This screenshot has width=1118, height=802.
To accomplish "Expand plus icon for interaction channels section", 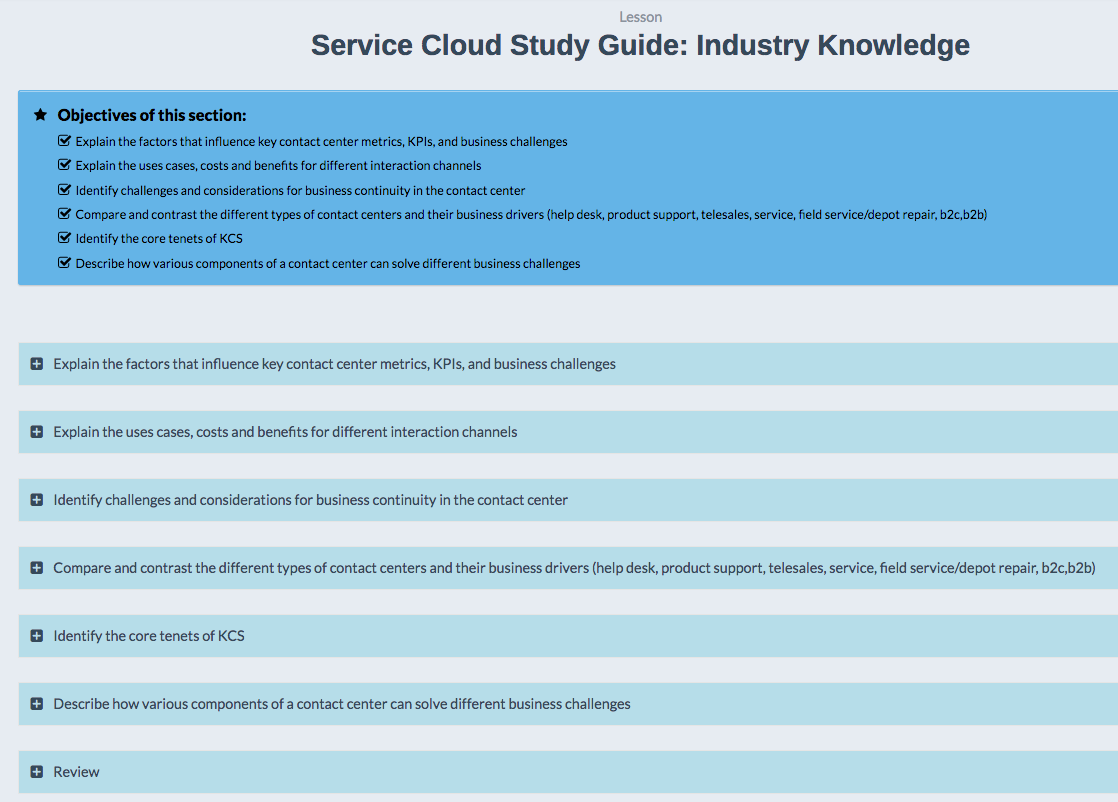I will pyautogui.click(x=37, y=432).
